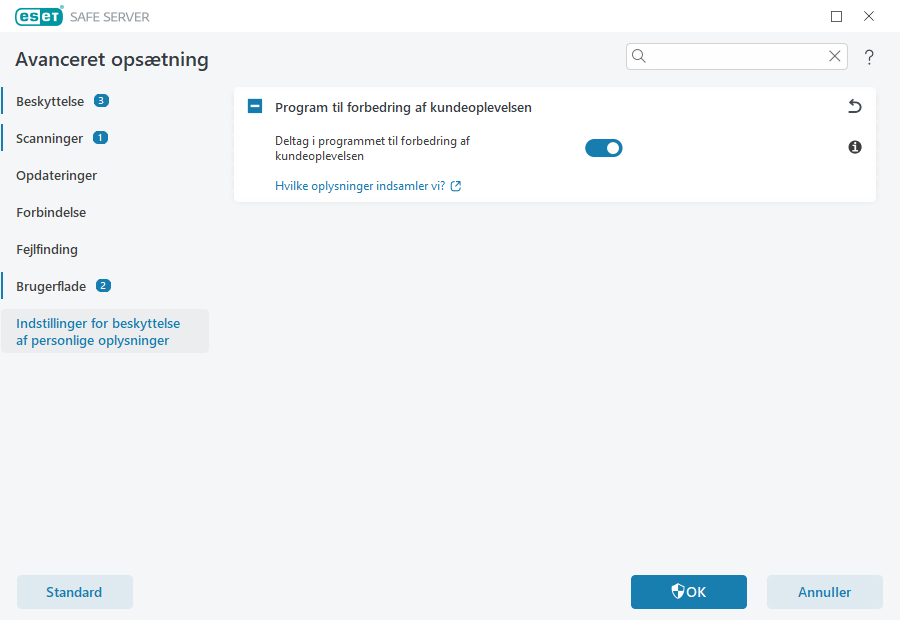Viewport: 900px width, 620px height.
Task: Click the revert arrow to restore default settings
Action: pyautogui.click(x=855, y=105)
